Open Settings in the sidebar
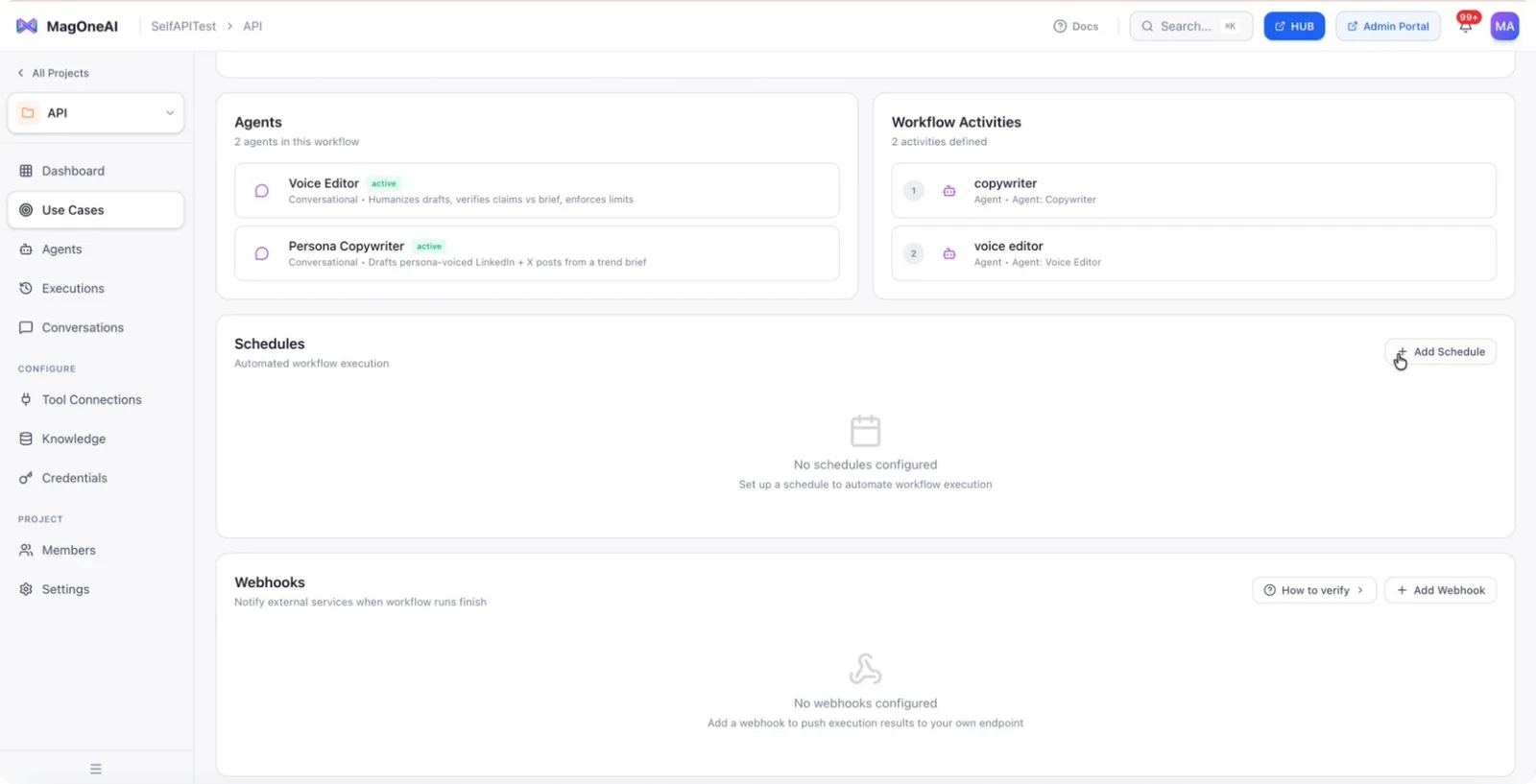1536x784 pixels. pos(96,589)
